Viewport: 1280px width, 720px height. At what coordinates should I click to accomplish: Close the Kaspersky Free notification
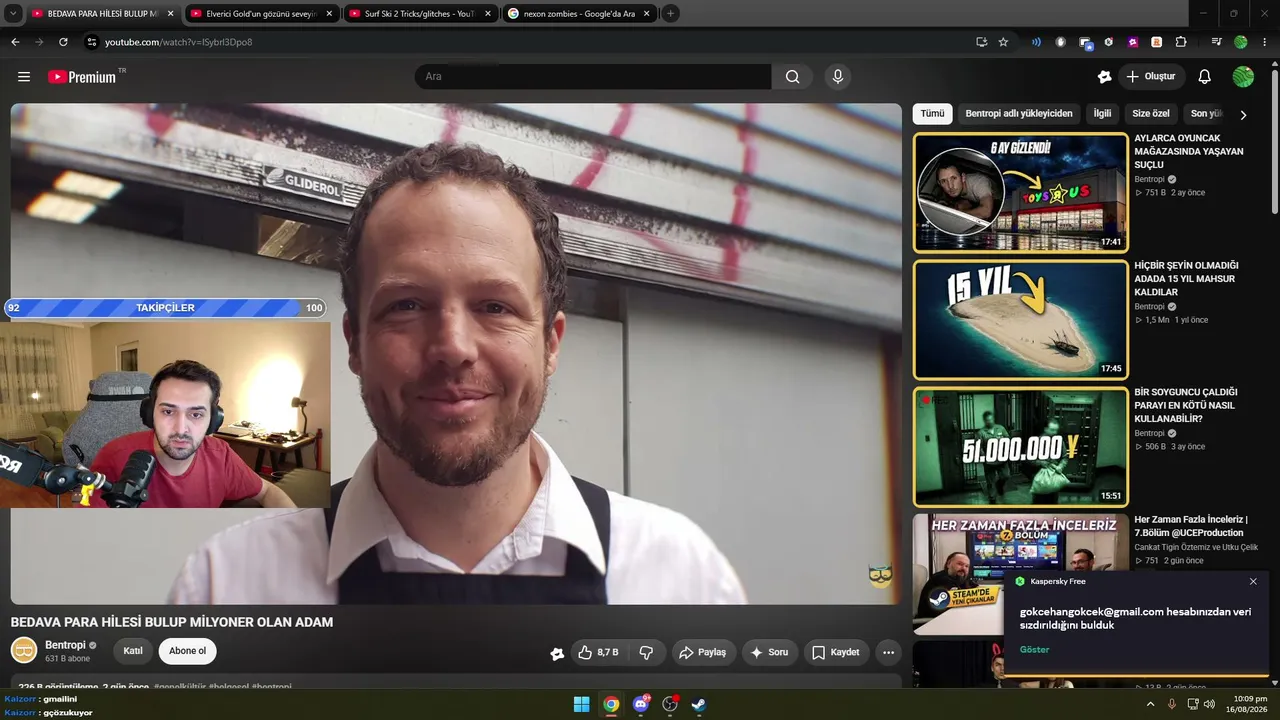pyautogui.click(x=1253, y=581)
